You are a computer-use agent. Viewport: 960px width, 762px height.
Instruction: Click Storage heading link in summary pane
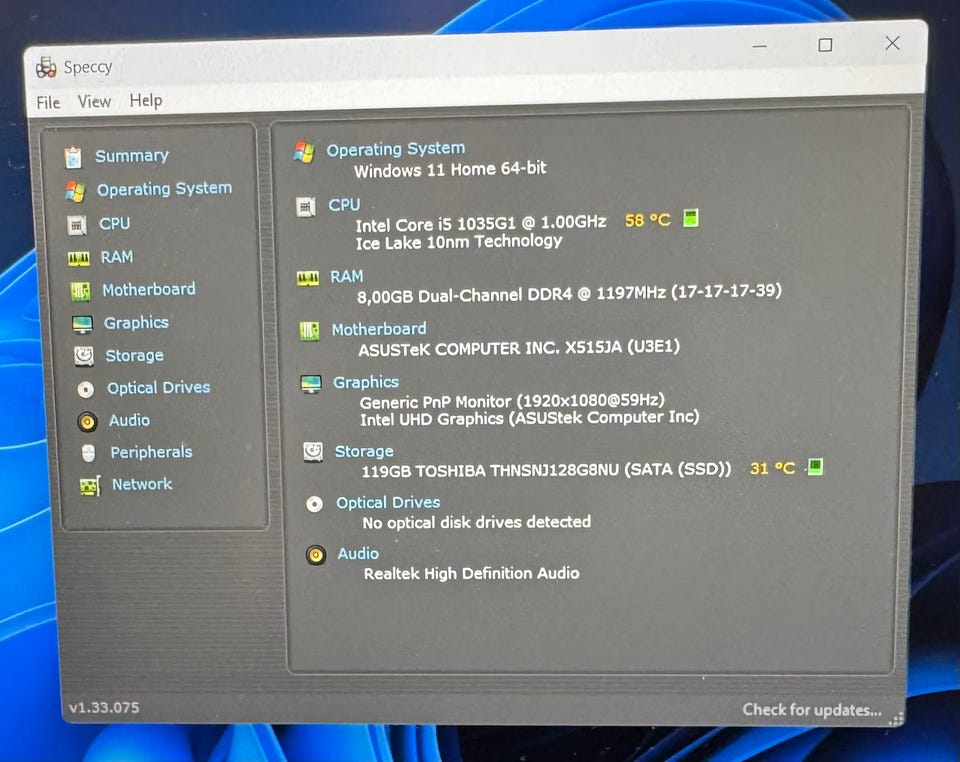[364, 451]
